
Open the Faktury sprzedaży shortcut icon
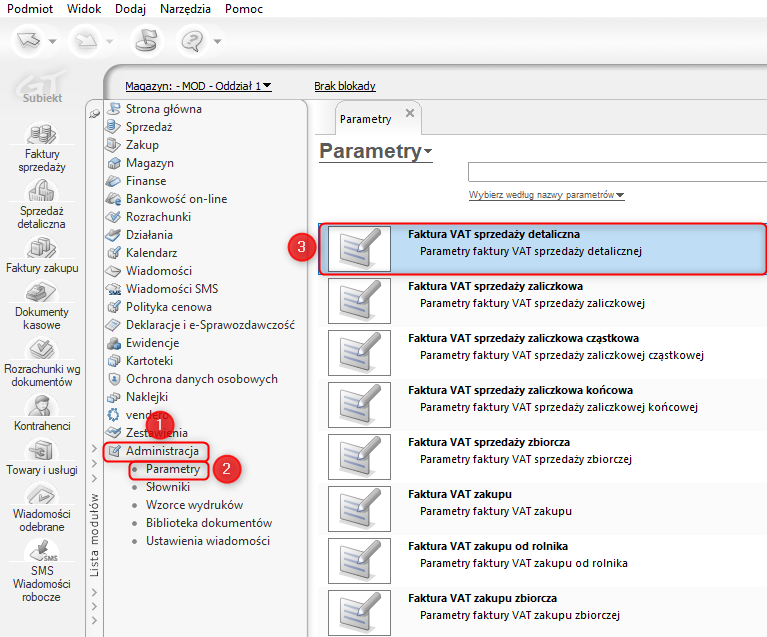[42, 134]
